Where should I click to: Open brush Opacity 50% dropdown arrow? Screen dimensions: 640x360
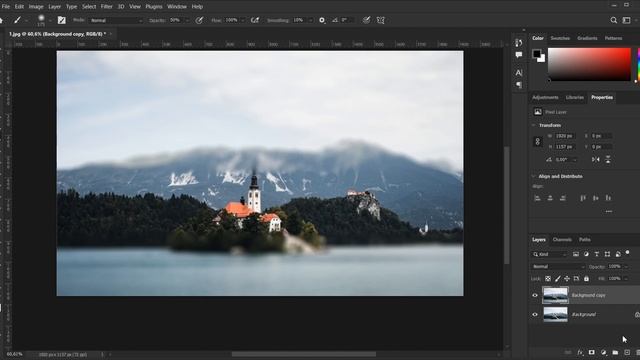coord(188,20)
